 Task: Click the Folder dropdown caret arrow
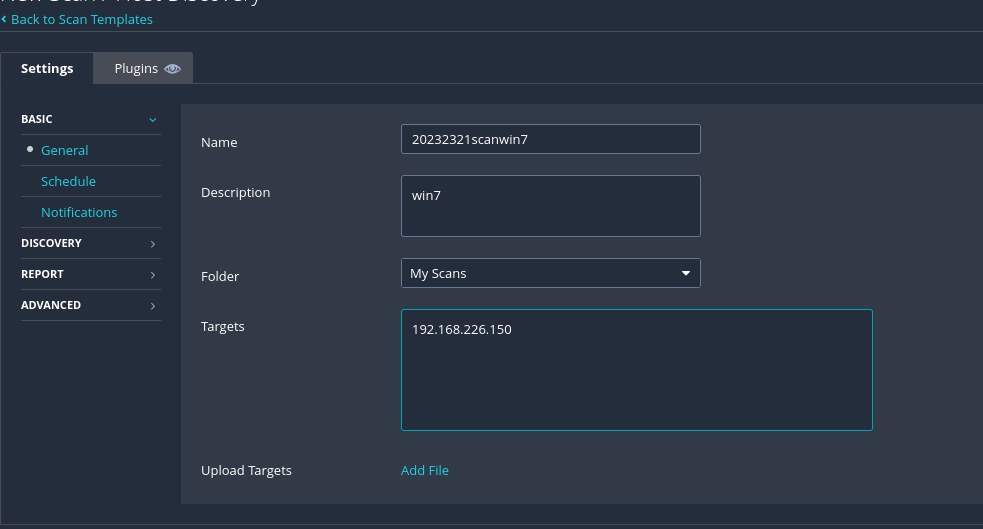(686, 273)
